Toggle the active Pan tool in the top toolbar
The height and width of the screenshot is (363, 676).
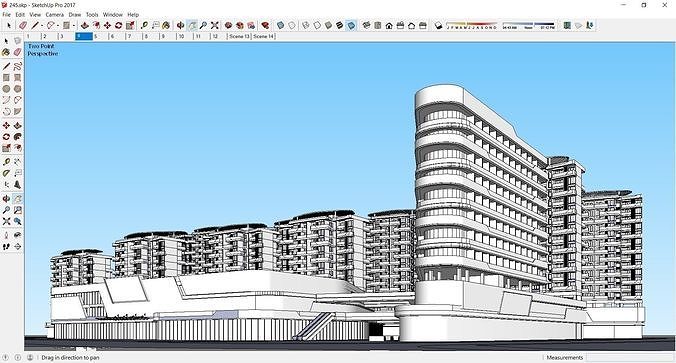pos(192,25)
